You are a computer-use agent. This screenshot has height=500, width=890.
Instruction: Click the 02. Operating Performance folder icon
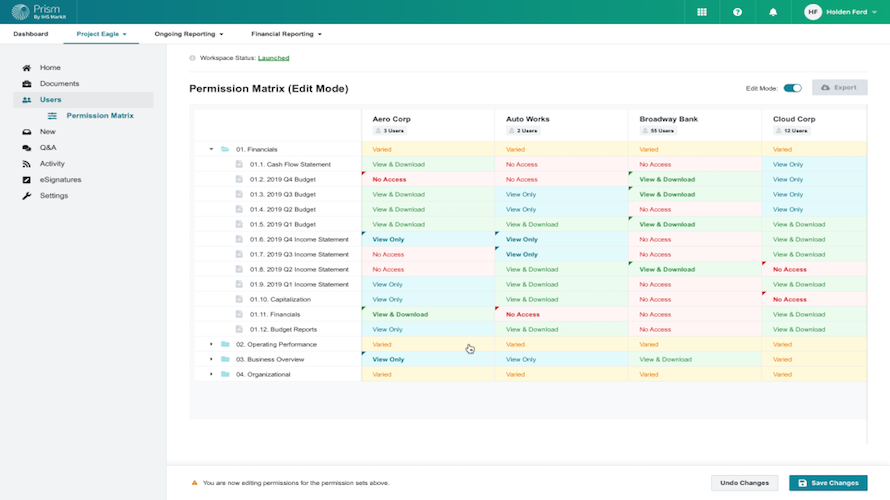point(225,344)
